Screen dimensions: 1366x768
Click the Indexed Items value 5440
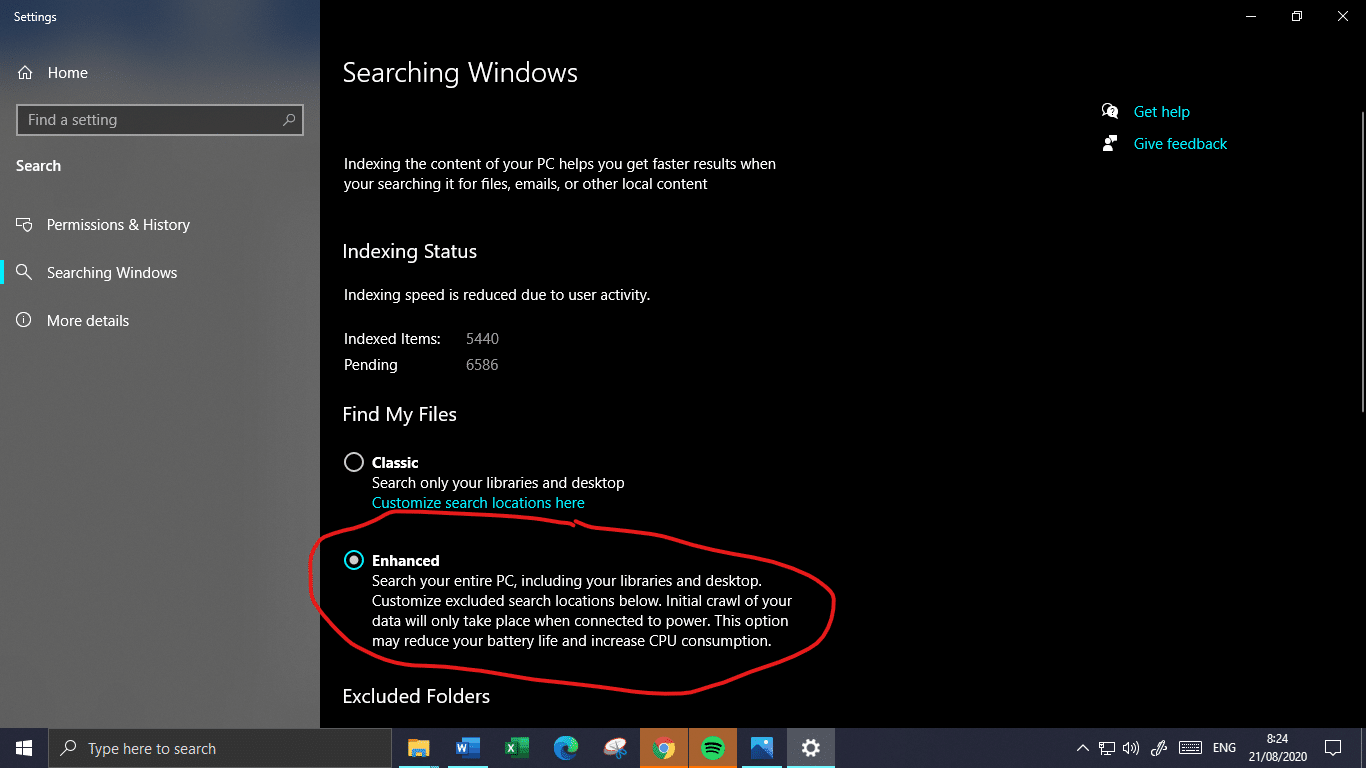click(482, 339)
